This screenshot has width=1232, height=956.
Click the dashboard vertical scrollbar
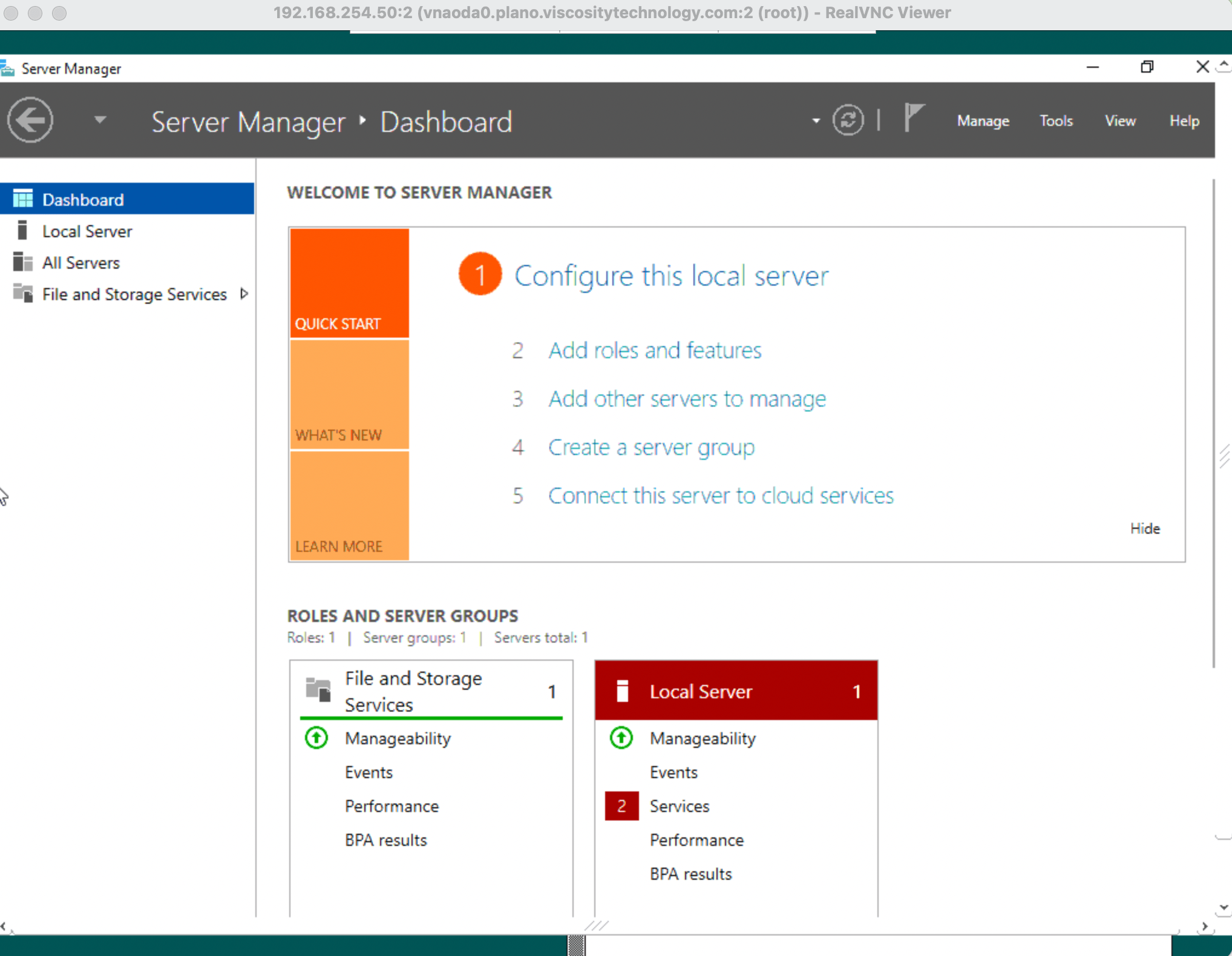[x=1213, y=424]
